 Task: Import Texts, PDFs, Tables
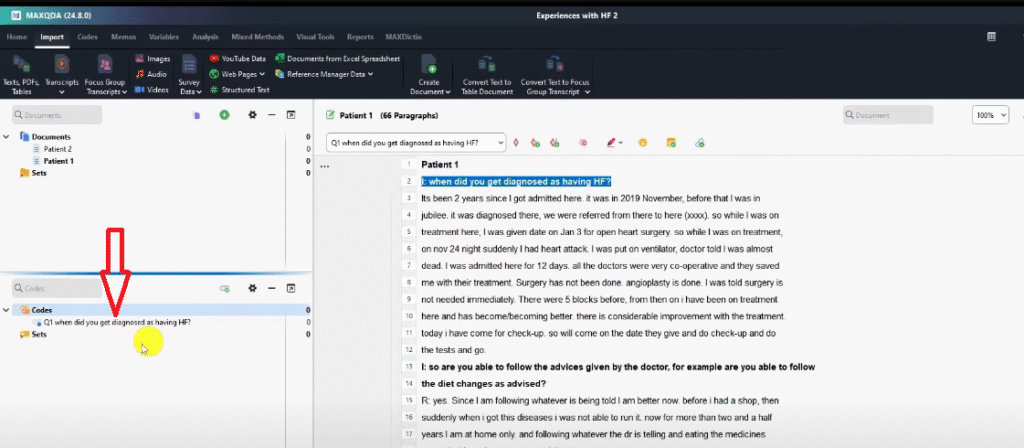[x=22, y=75]
